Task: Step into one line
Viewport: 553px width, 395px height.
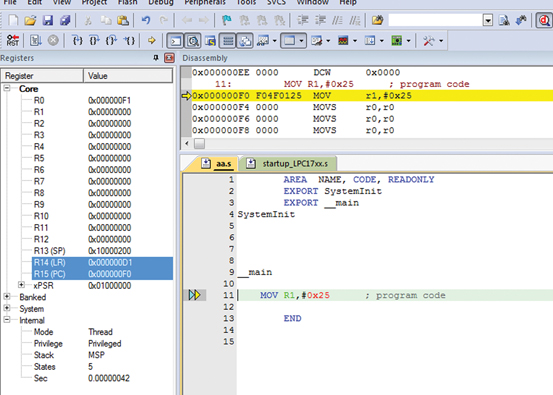Action: tap(78, 41)
